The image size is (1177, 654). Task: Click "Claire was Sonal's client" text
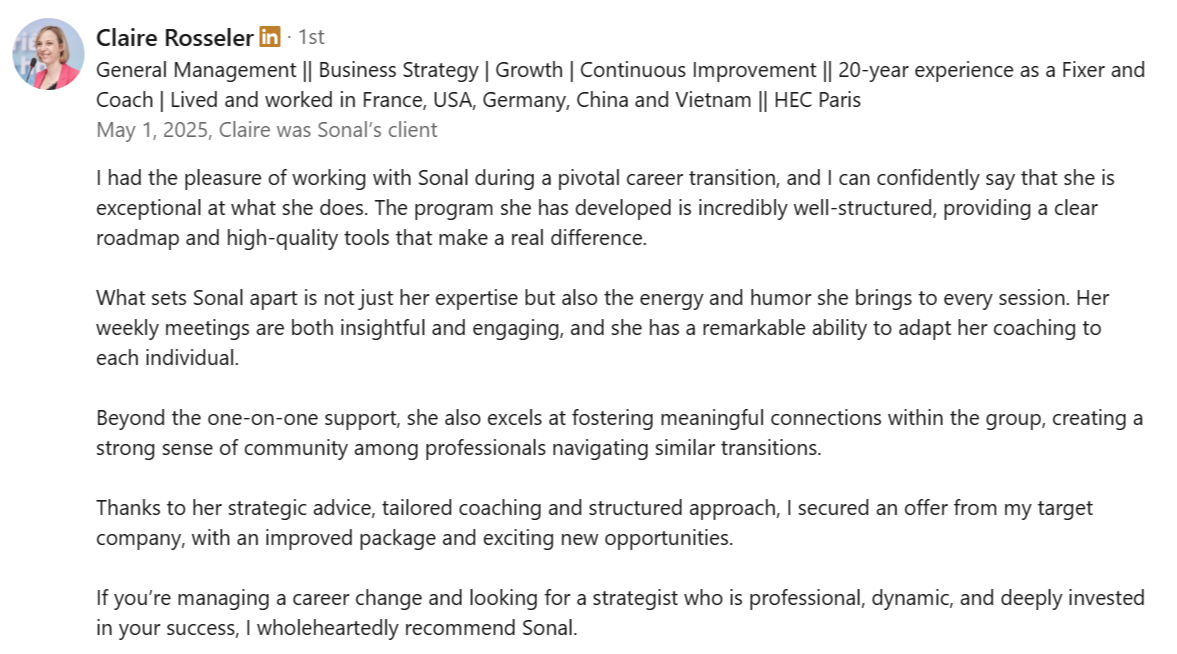click(328, 130)
